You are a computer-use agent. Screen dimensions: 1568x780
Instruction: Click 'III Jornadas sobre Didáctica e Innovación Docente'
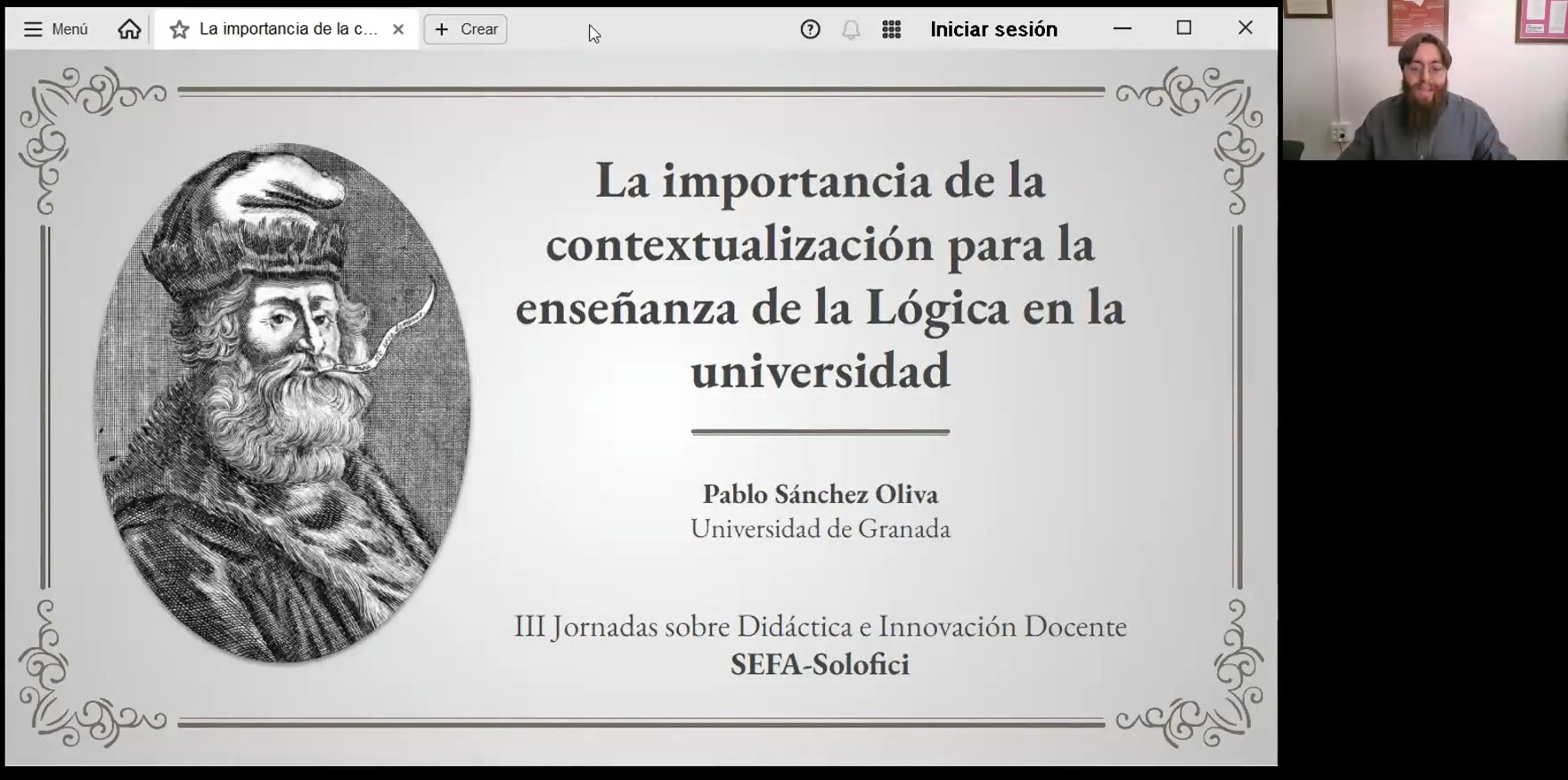[821, 626]
